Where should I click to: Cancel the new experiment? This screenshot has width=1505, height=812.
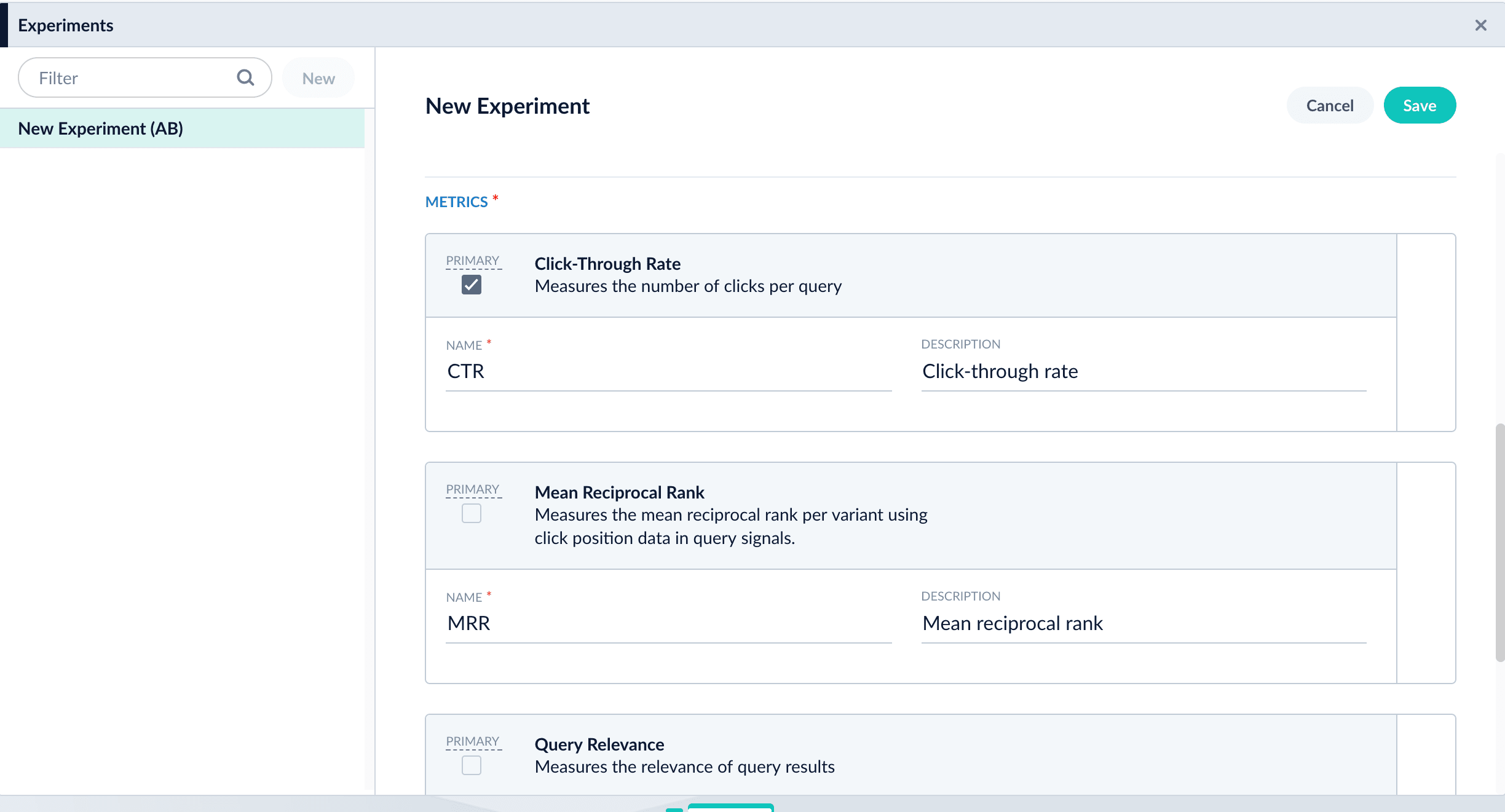pyautogui.click(x=1329, y=106)
